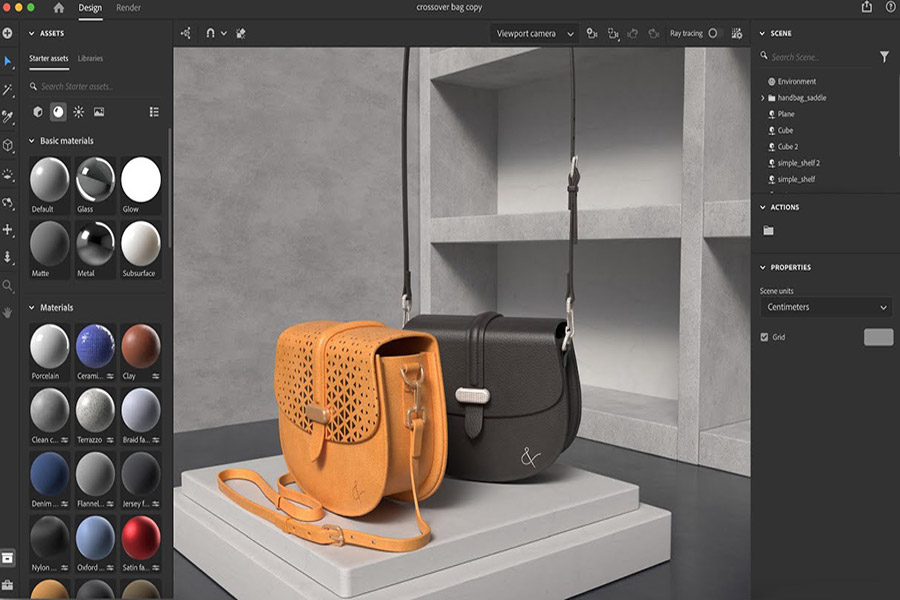Screen dimensions: 900x600
Task: Filter assets by Images icon
Action: [99, 112]
